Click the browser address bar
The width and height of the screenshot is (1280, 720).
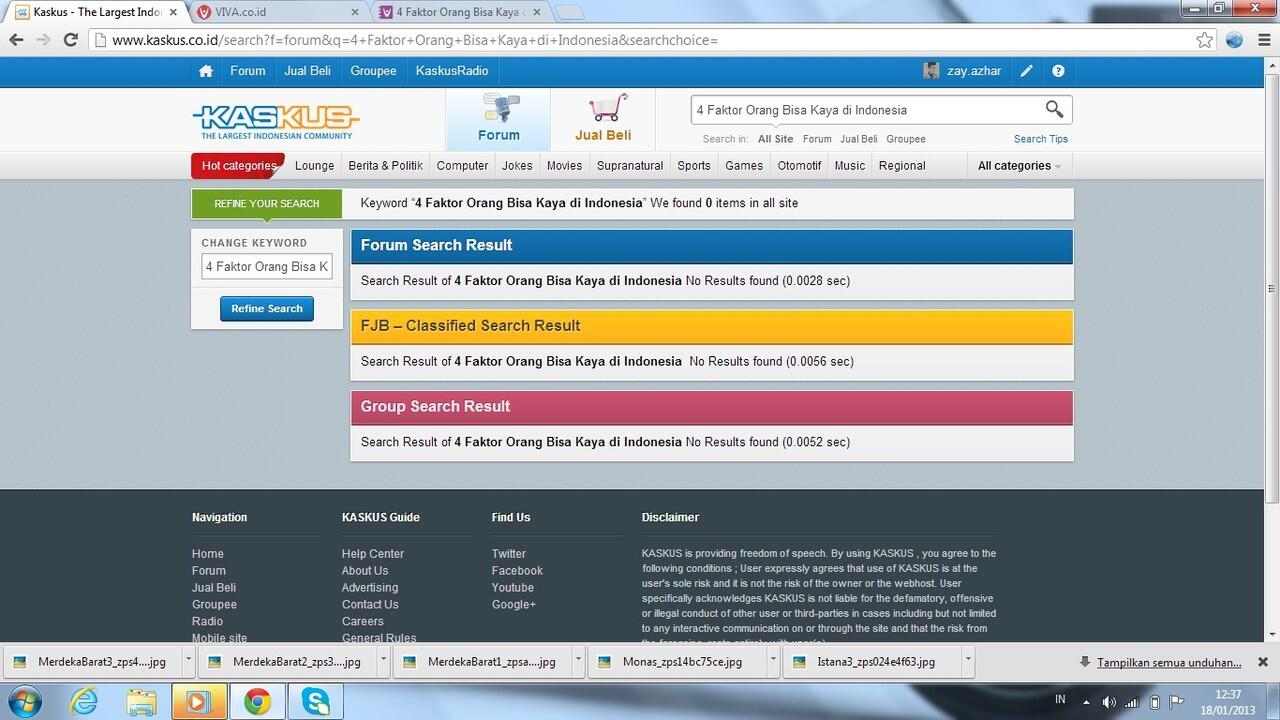click(640, 40)
